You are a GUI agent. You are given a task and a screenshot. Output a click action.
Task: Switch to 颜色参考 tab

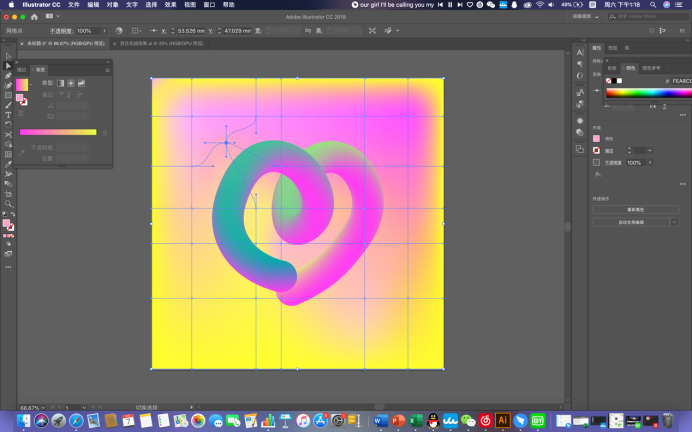[x=651, y=68]
